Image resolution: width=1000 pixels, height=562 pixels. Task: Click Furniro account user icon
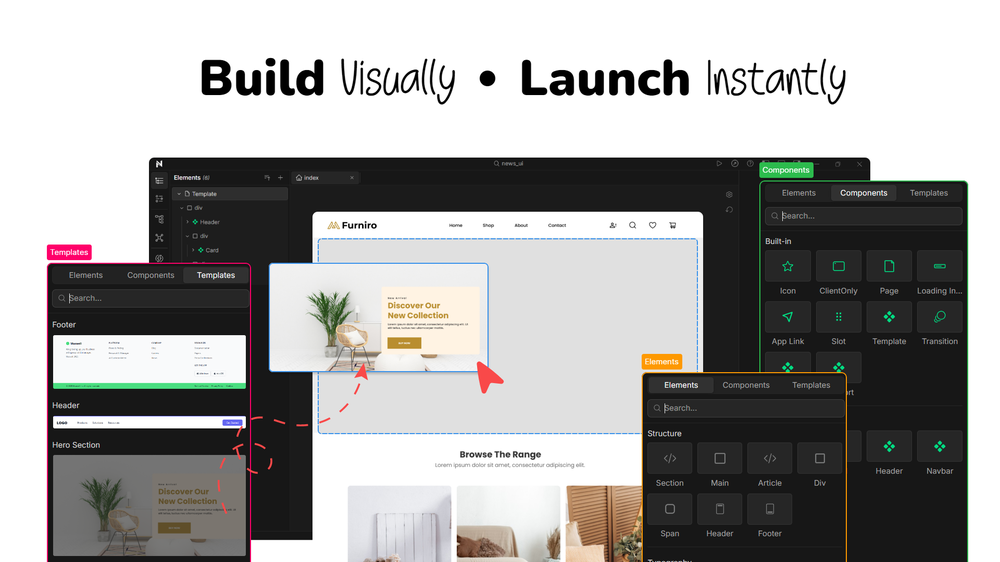pos(613,225)
